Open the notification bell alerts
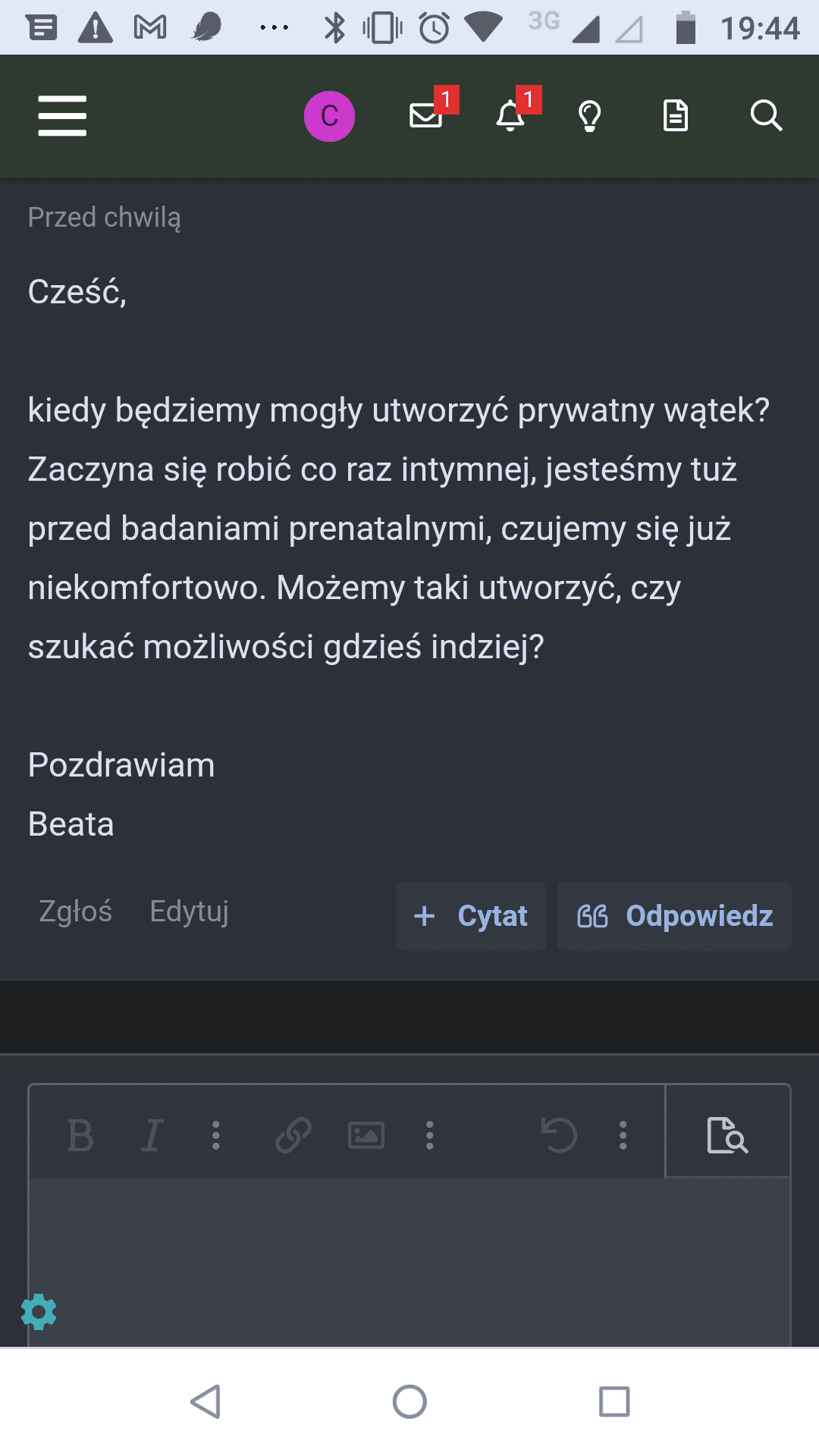 coord(510,116)
